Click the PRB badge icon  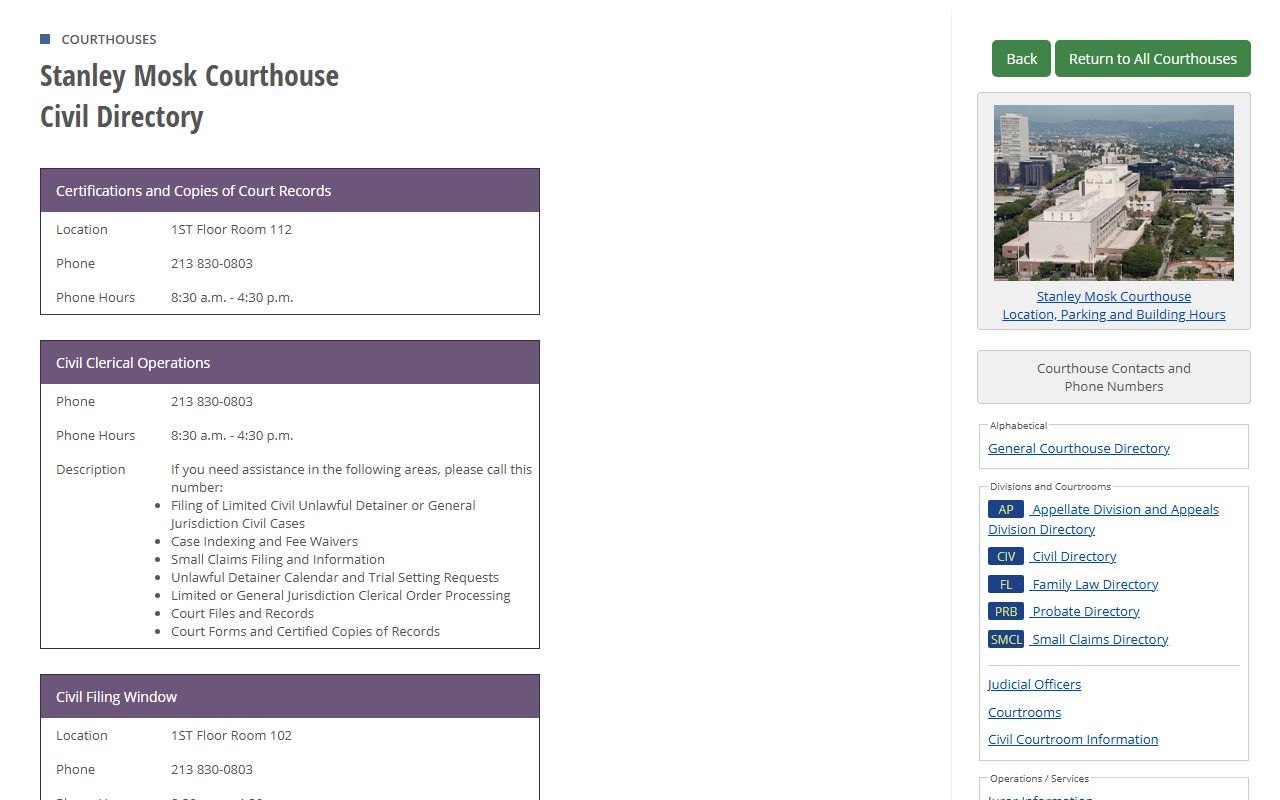[x=1006, y=611]
